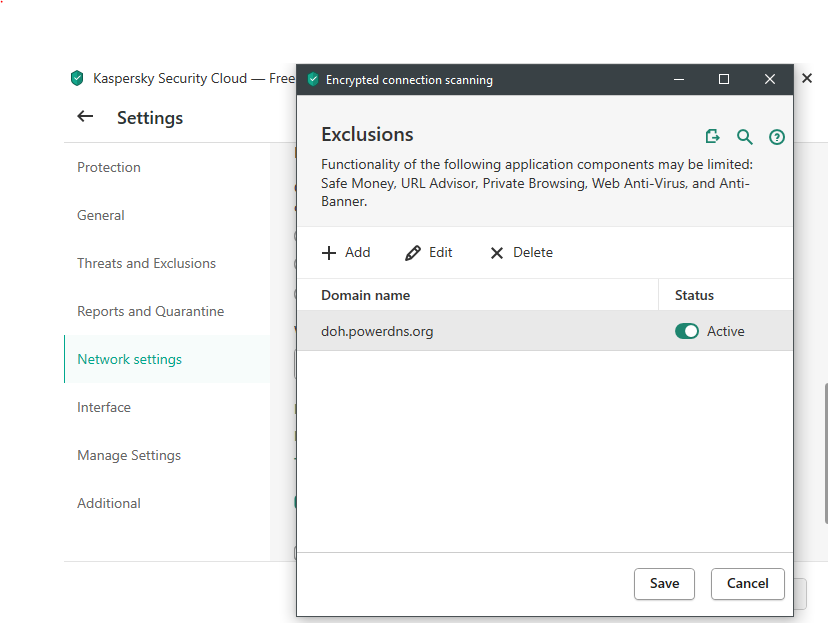828x623 pixels.
Task: Click the Kaspersky shield icon in main title bar
Action: coord(77,78)
